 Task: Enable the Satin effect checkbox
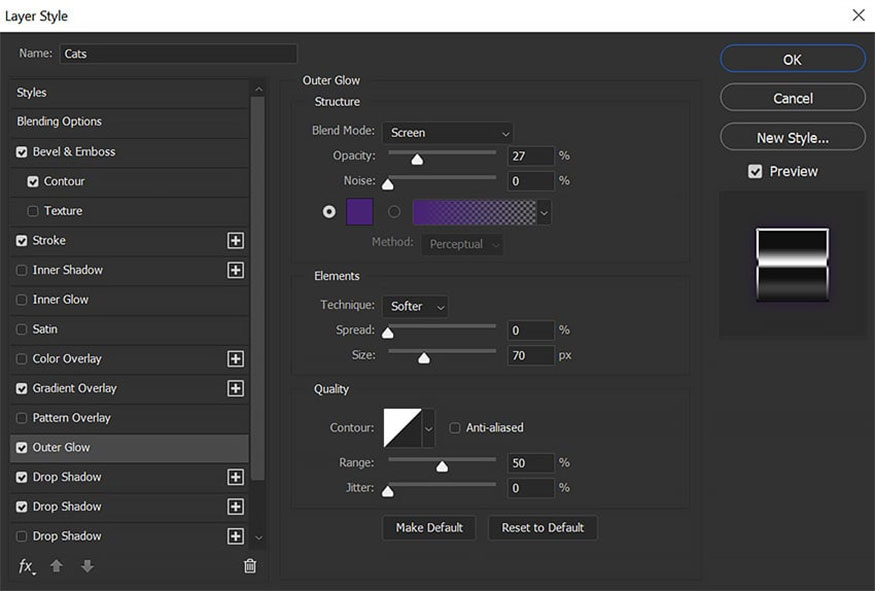click(22, 329)
